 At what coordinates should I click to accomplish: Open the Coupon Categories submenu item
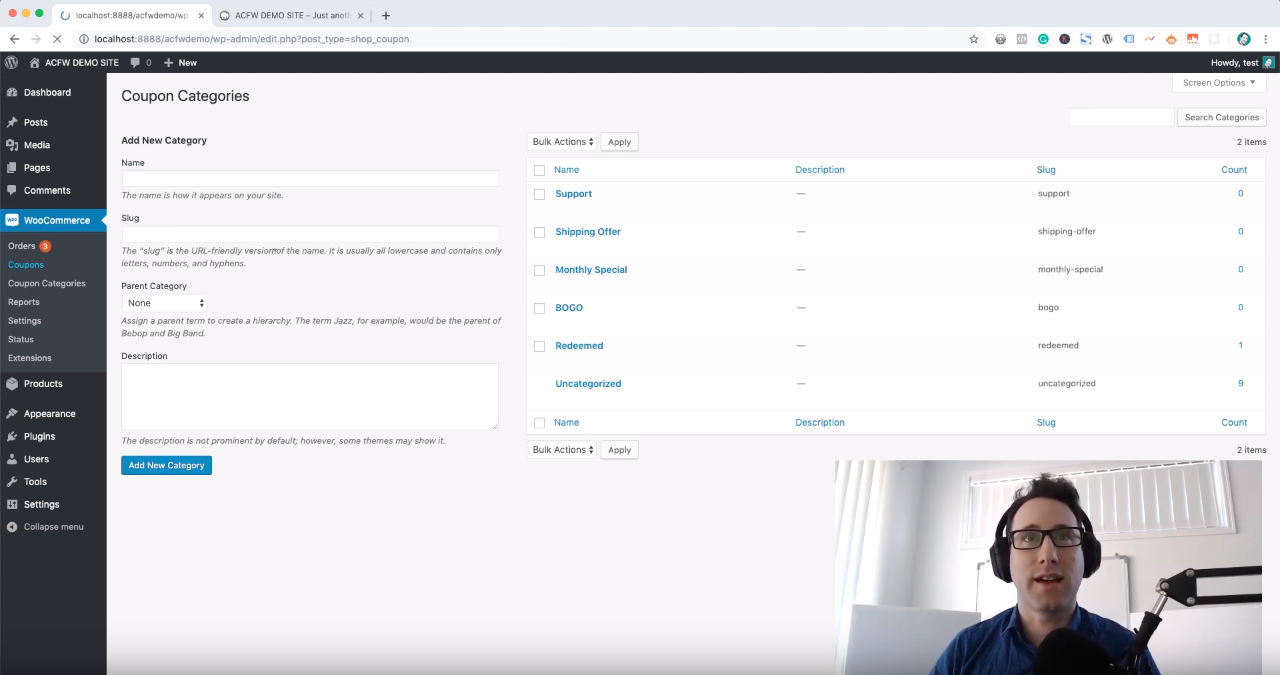click(47, 283)
